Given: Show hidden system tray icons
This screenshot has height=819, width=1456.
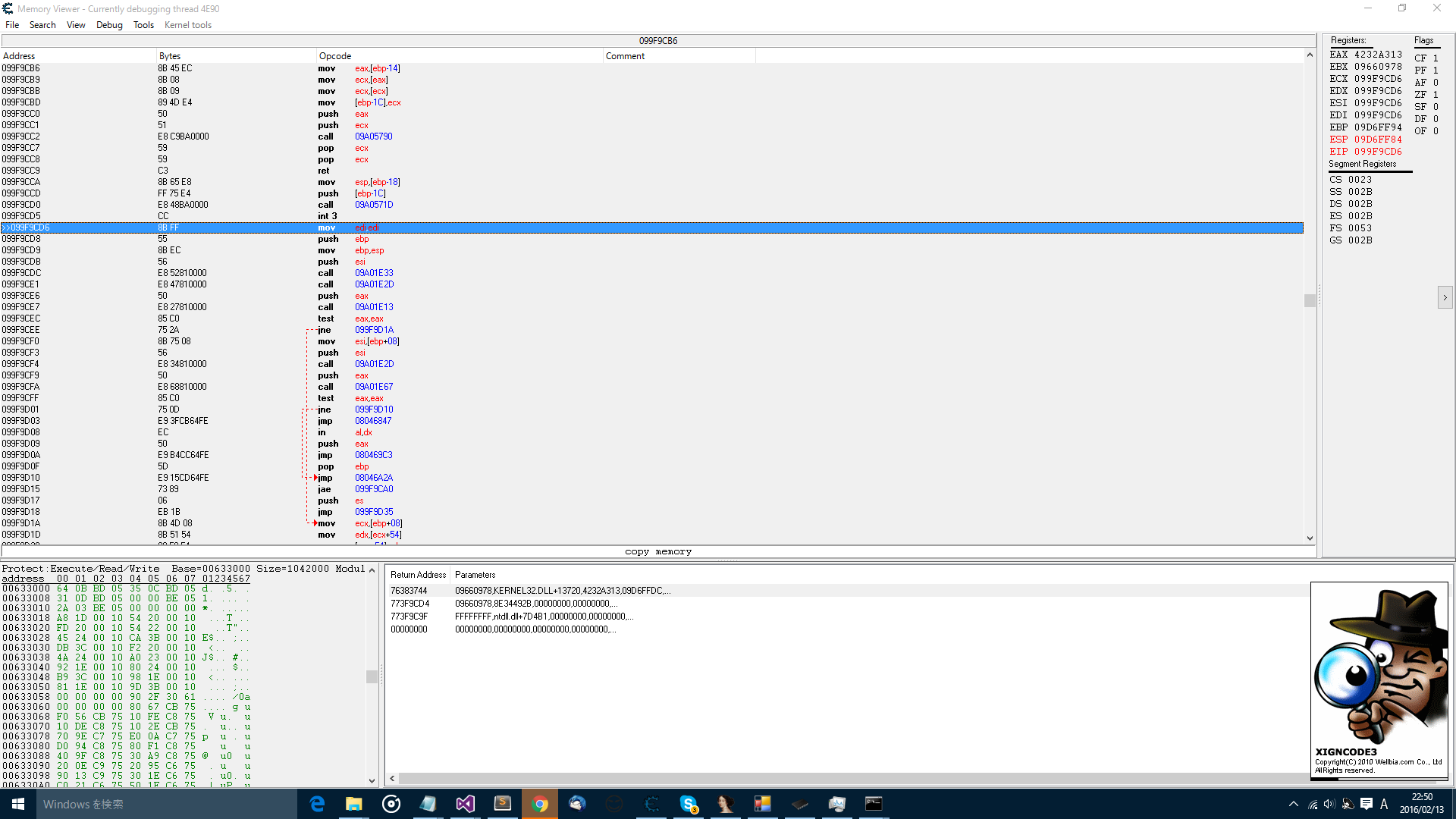Looking at the screenshot, I should (x=1293, y=804).
